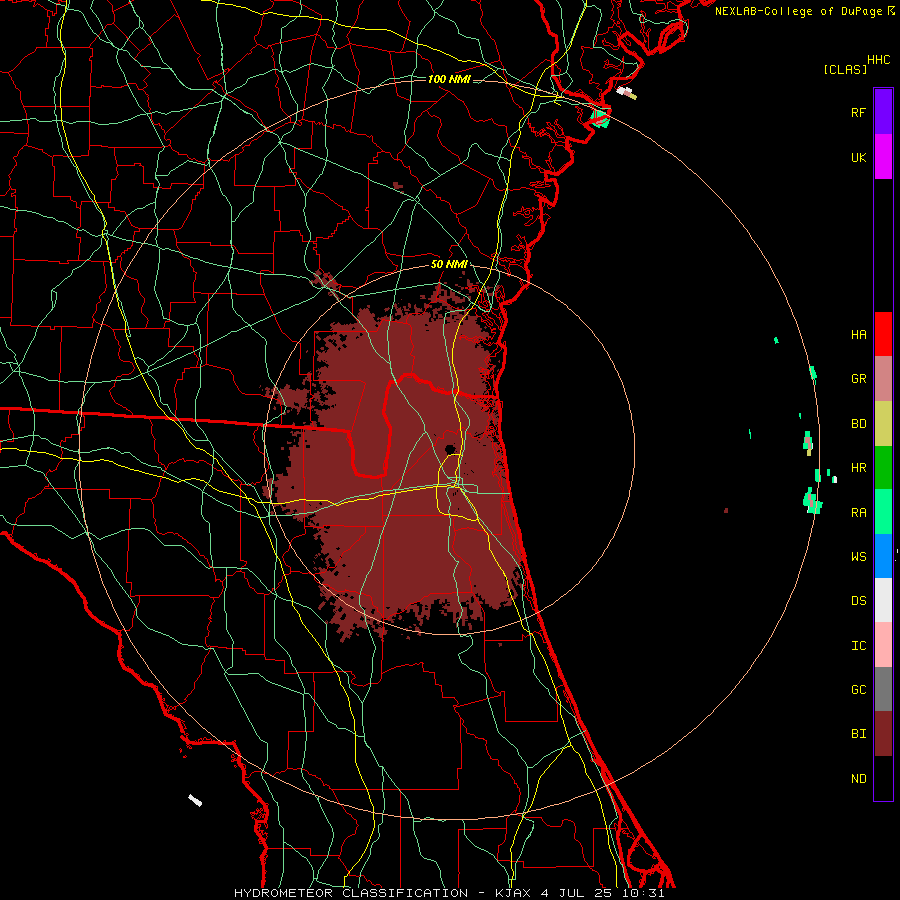The image size is (900, 900).
Task: Click the "RA" legend label
Action: point(858,512)
